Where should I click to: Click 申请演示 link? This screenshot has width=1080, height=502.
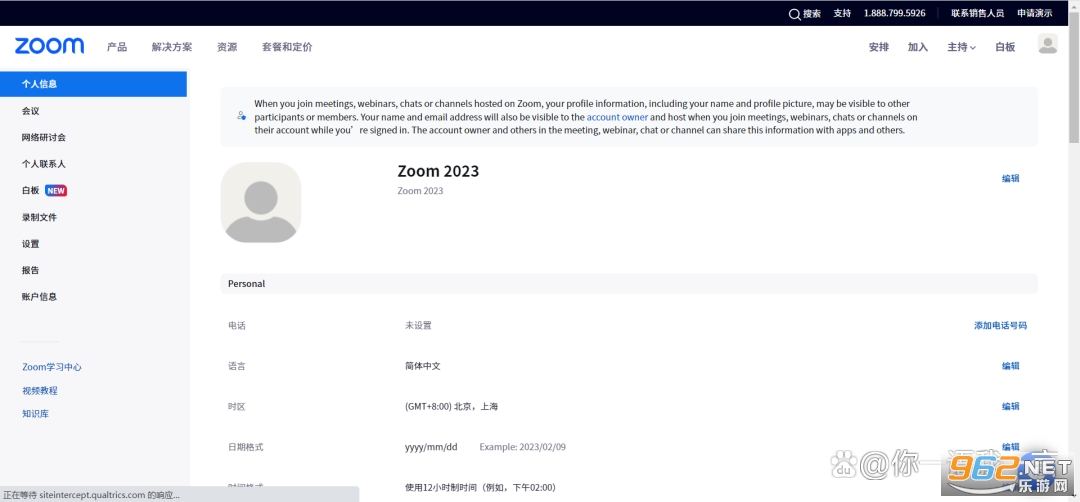point(1035,13)
